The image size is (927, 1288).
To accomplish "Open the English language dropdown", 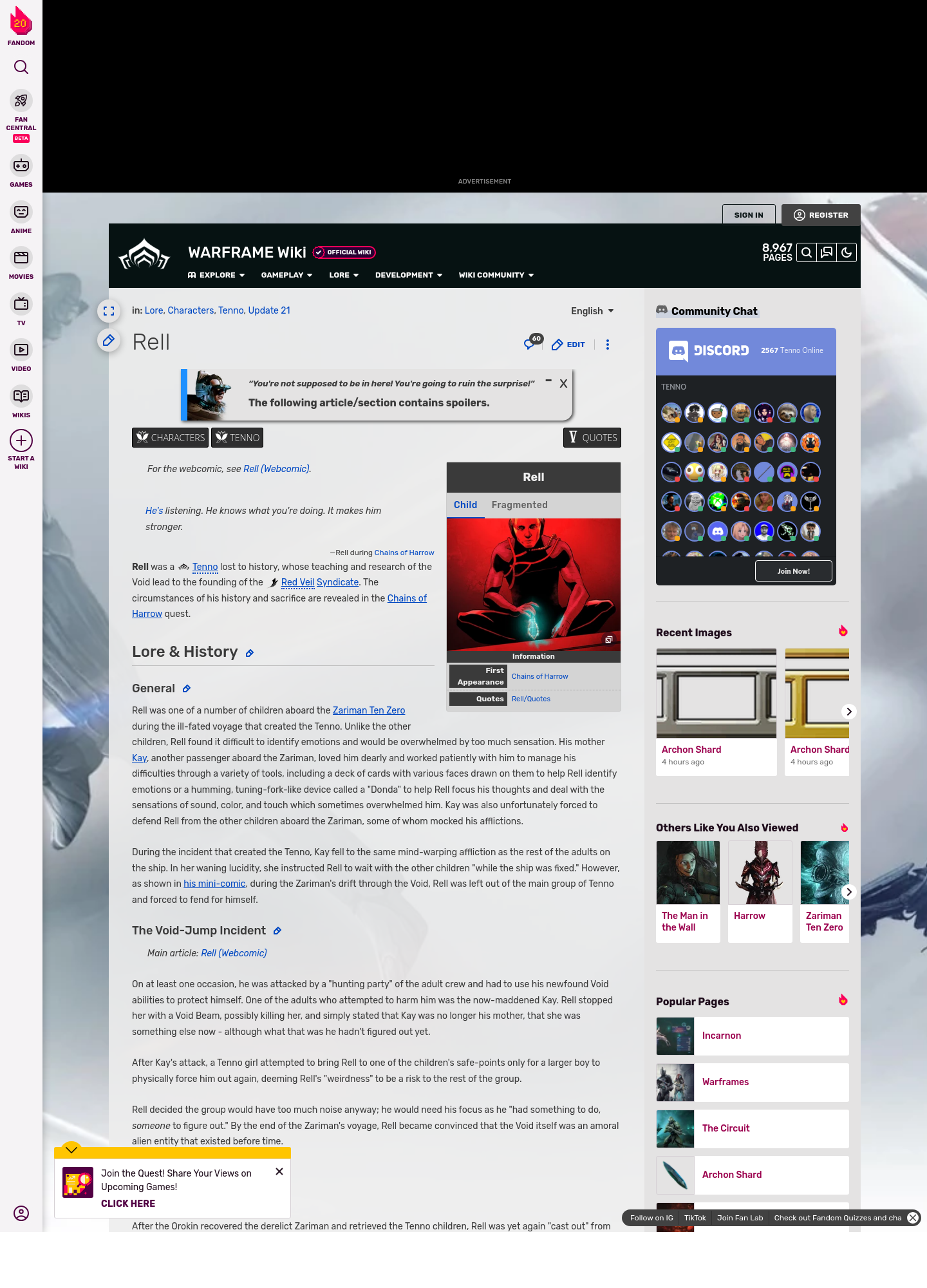I will tap(592, 311).
